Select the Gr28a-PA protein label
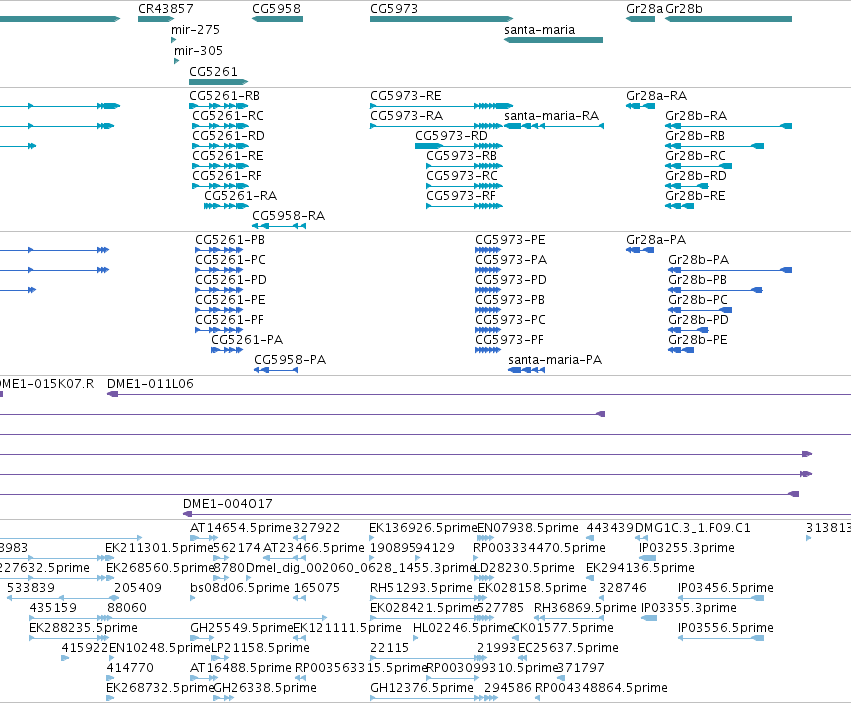 point(656,240)
